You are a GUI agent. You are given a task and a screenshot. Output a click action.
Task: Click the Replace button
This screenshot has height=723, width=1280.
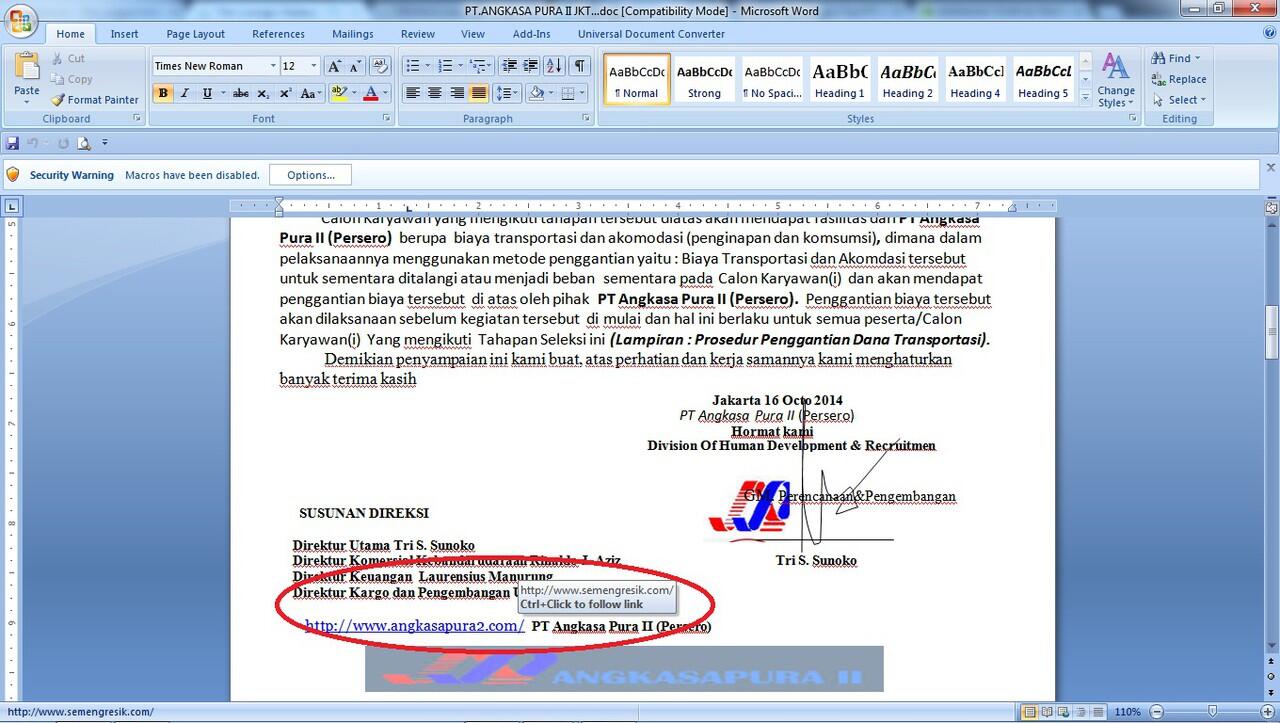(1178, 79)
